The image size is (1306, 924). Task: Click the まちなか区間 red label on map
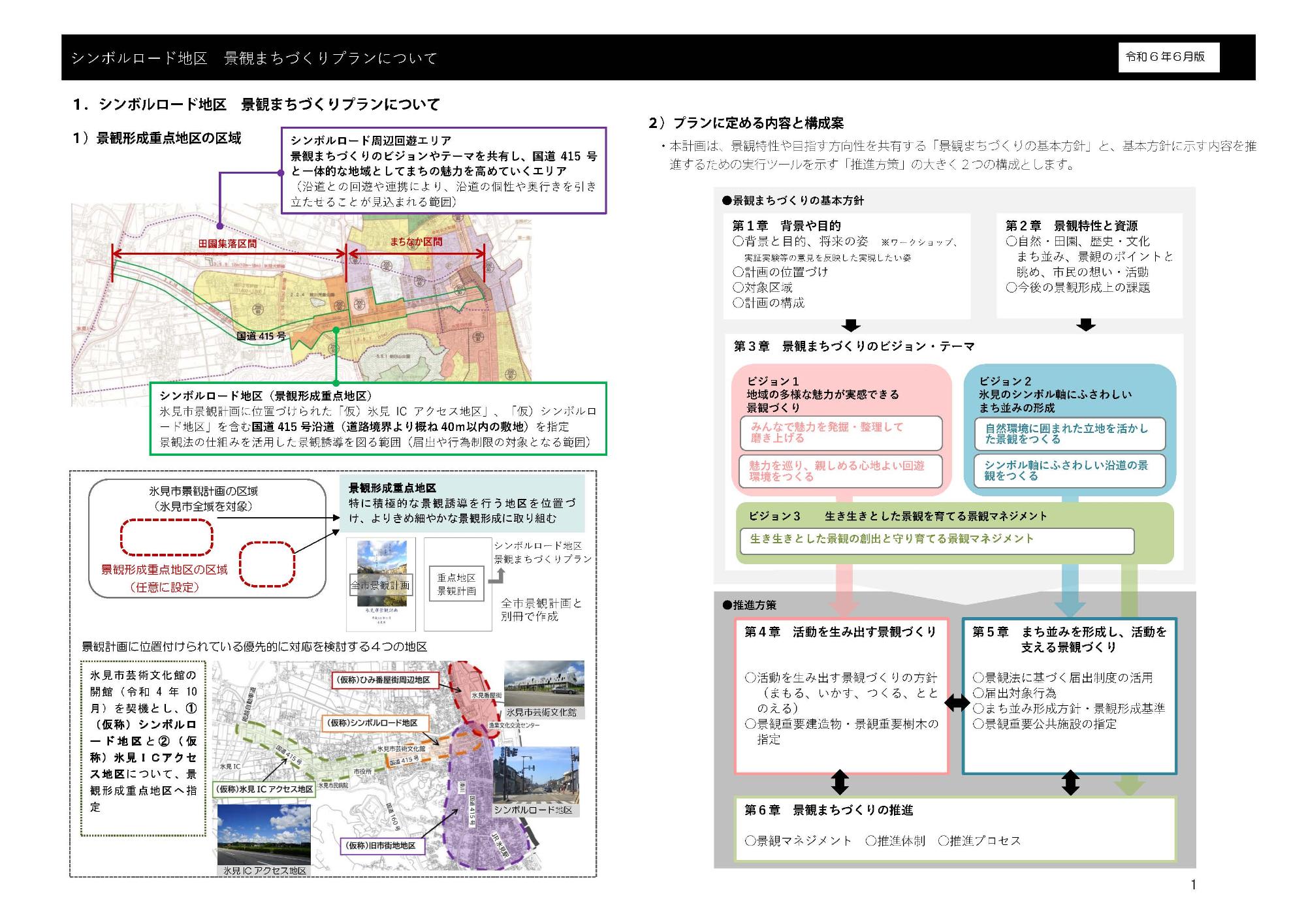click(416, 242)
